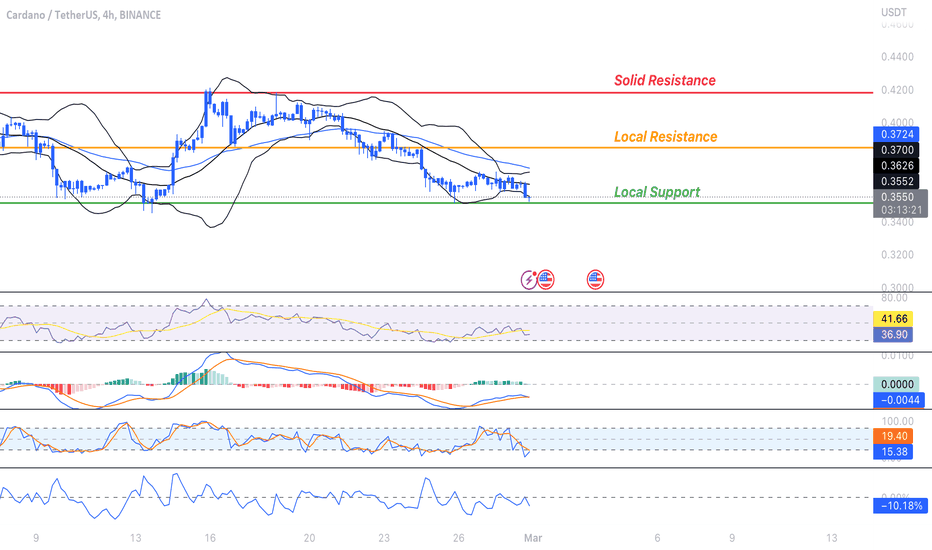Click the 0.3700 price tag
Image resolution: width=932 pixels, height=550 pixels.
896,150
